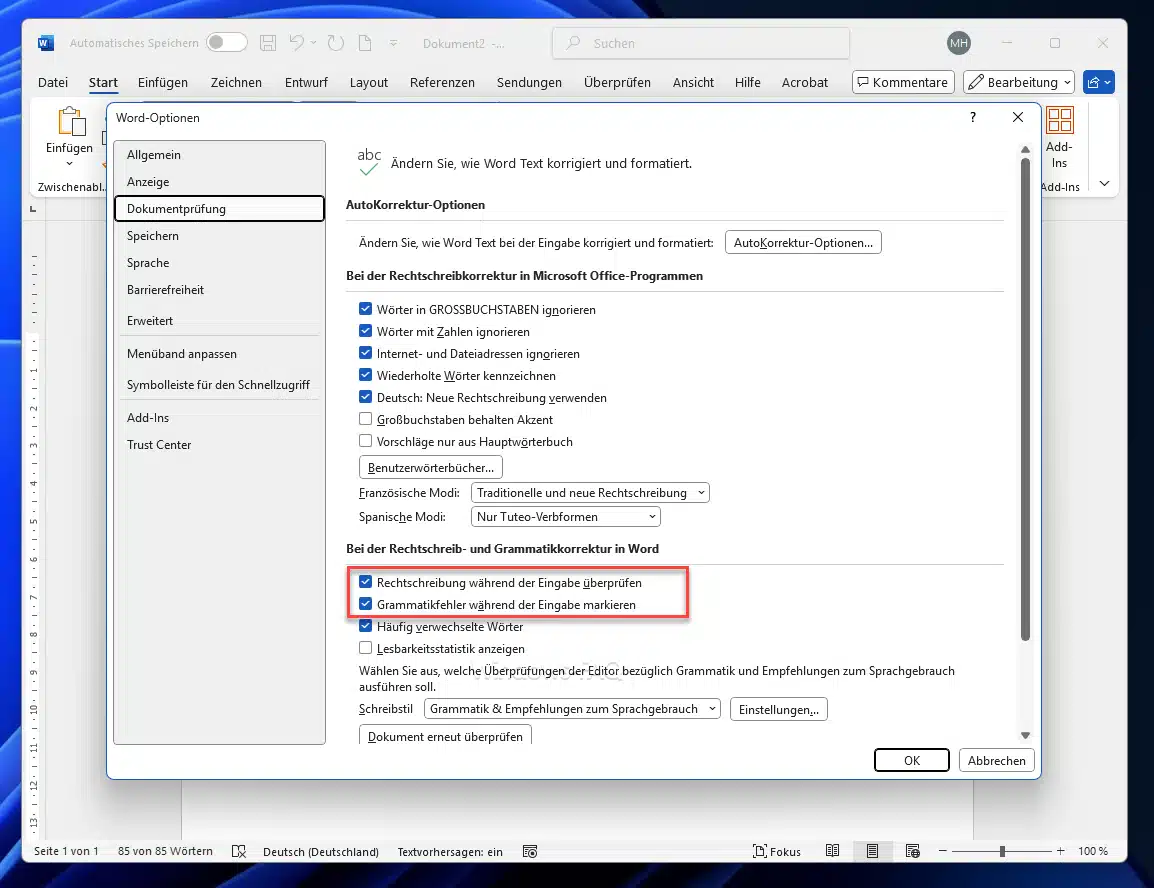The image size is (1154, 888).
Task: Open the Bearbeitung mode dropdown
Action: [x=1019, y=82]
